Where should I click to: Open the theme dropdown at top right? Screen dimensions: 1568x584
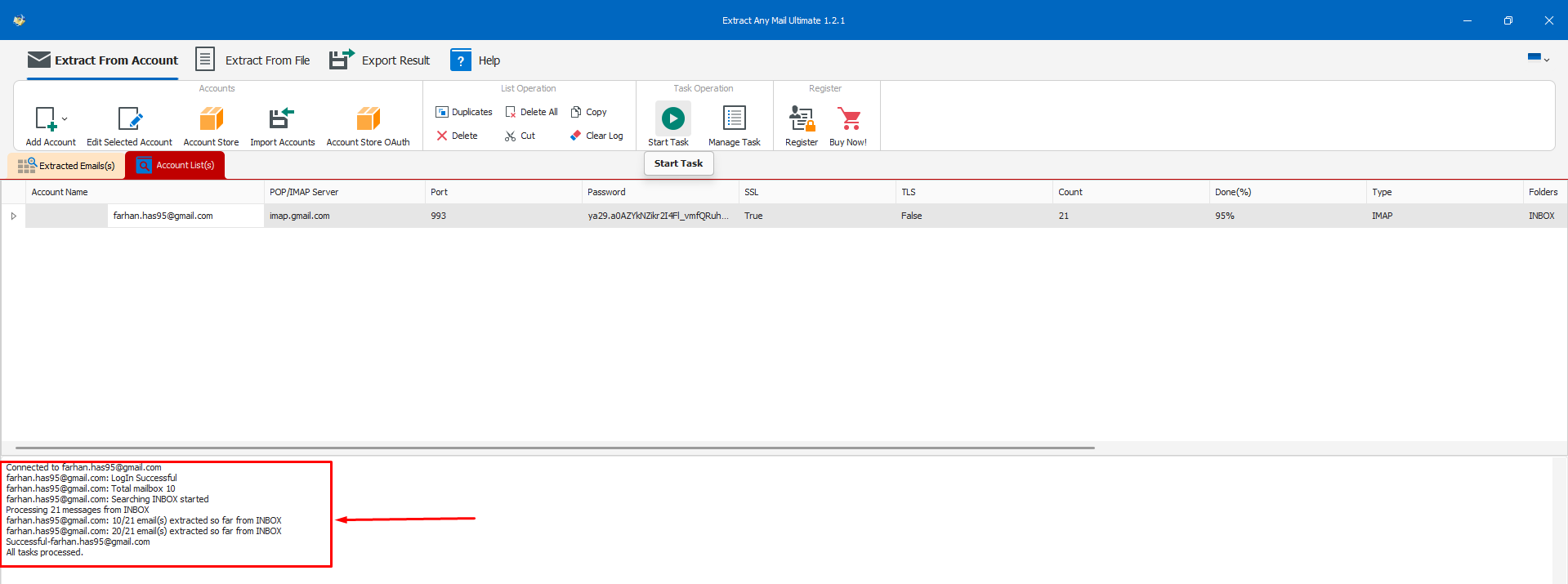coord(1538,59)
